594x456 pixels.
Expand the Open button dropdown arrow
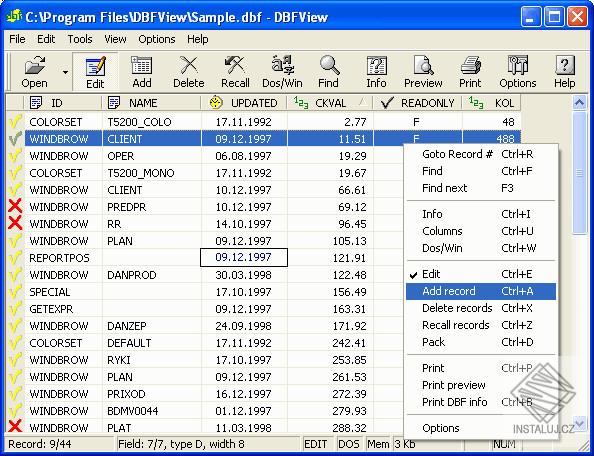[x=65, y=72]
